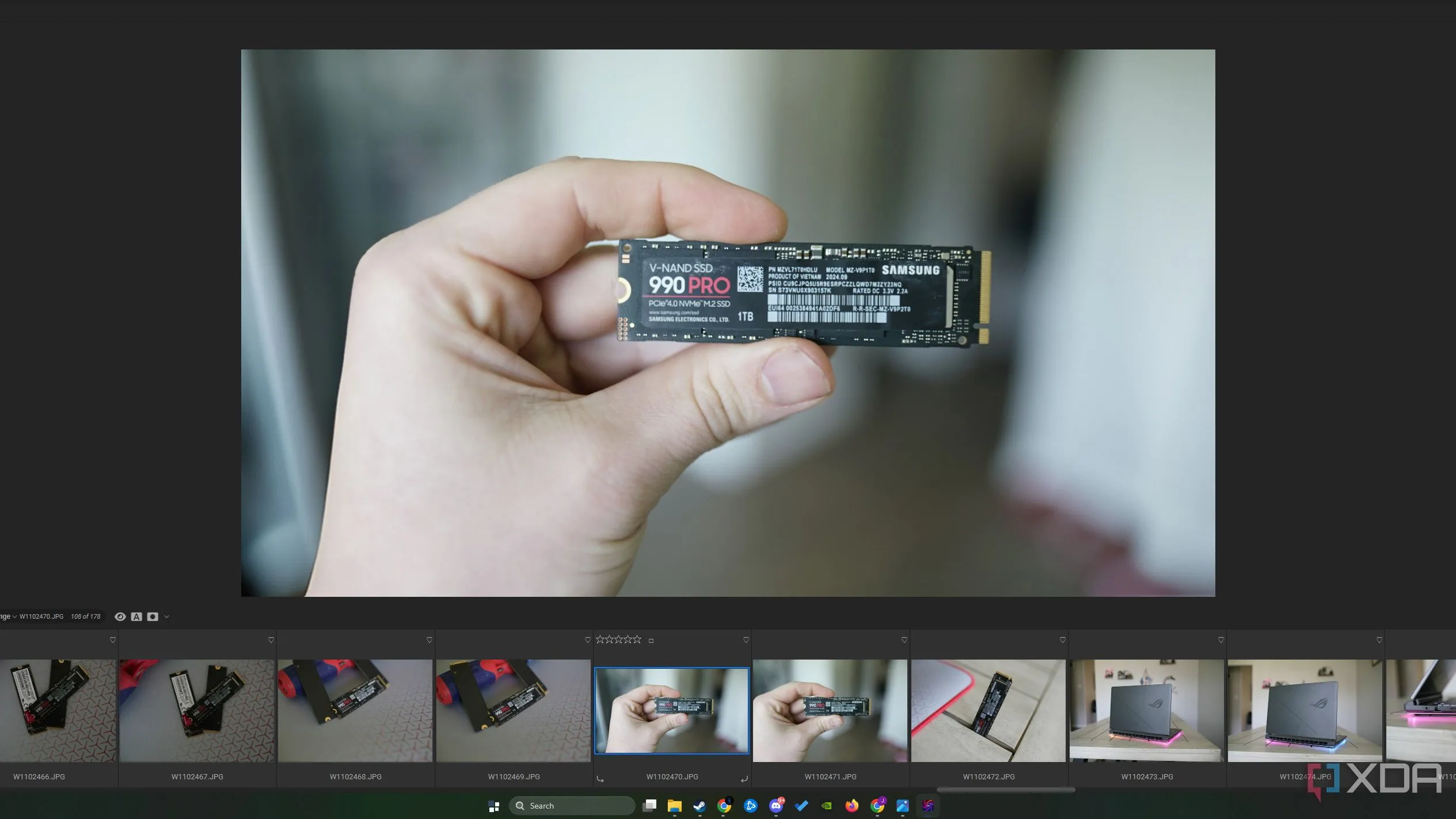Open Firefox from the taskbar
The image size is (1456, 819).
coord(851,806)
